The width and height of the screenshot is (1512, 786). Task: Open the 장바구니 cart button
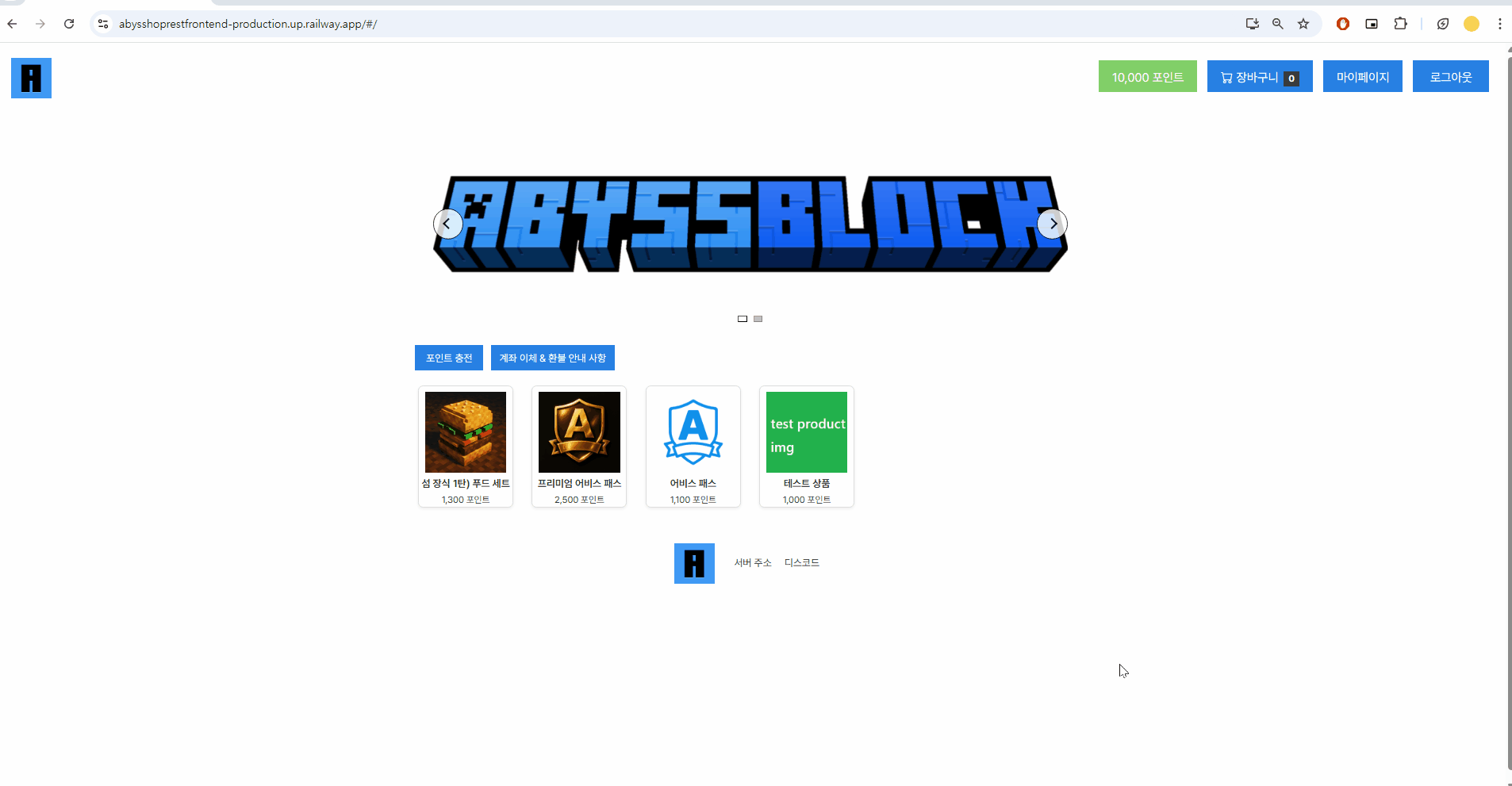(1260, 77)
